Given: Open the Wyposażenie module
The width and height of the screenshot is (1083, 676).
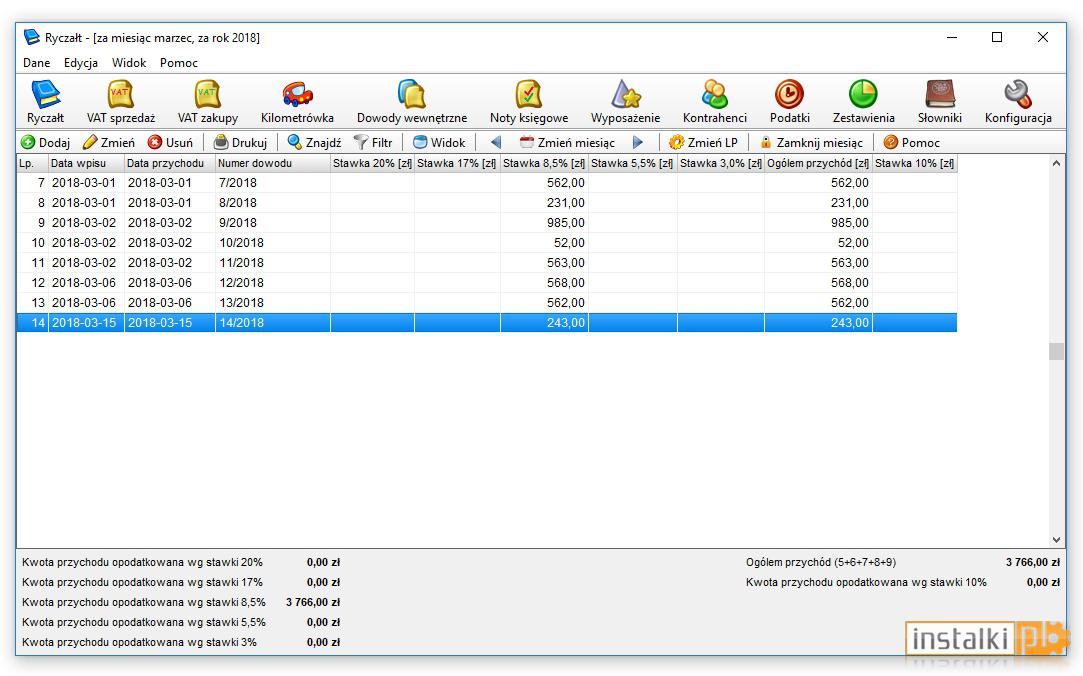Looking at the screenshot, I should (625, 102).
